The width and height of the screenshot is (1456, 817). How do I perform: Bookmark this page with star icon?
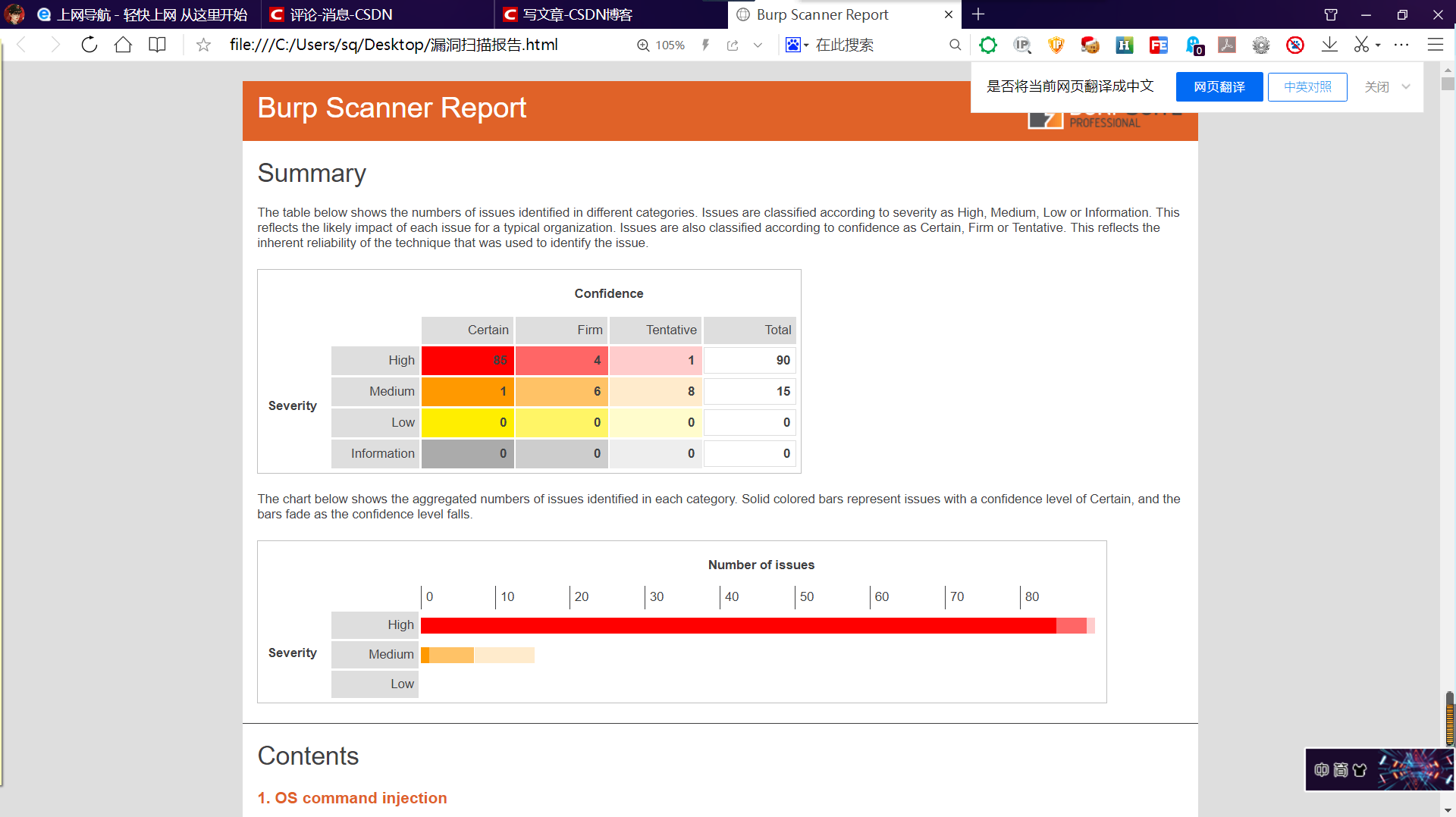203,45
